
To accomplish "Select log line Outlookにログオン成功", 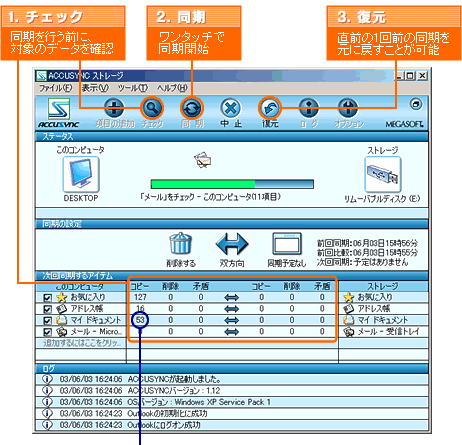I will click(x=232, y=425).
